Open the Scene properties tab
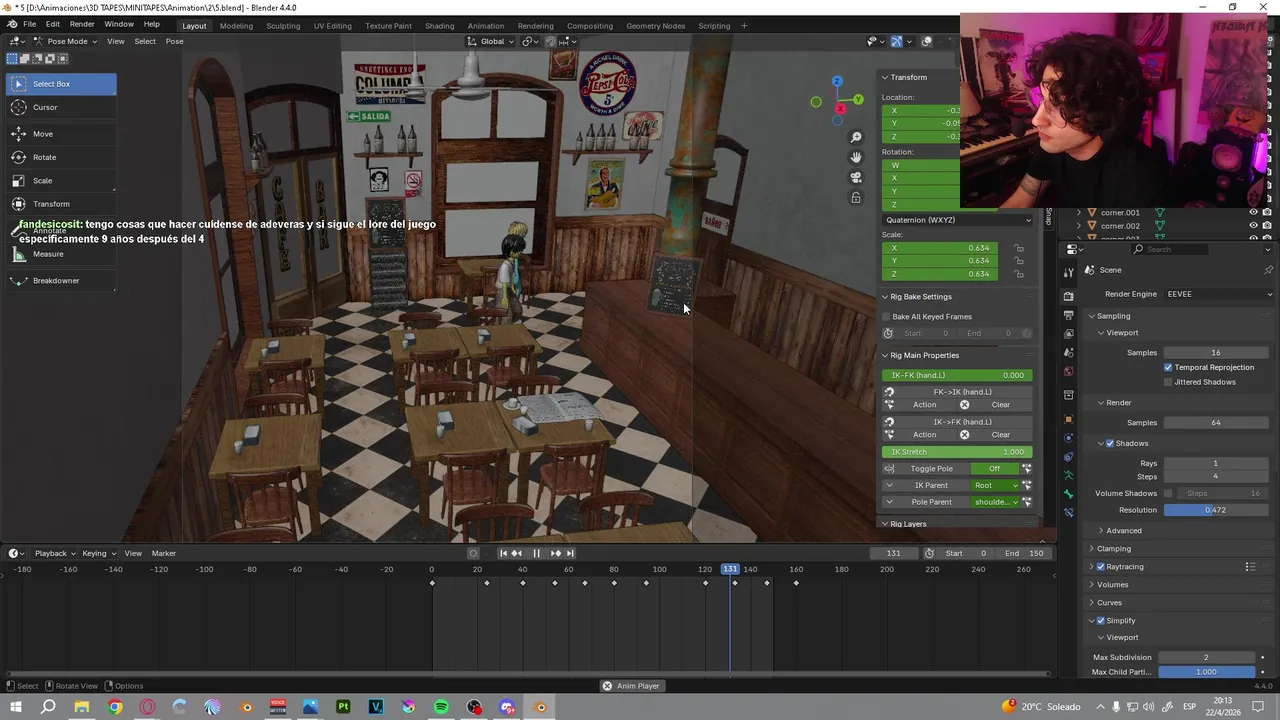Image resolution: width=1280 pixels, height=720 pixels. [x=1068, y=353]
